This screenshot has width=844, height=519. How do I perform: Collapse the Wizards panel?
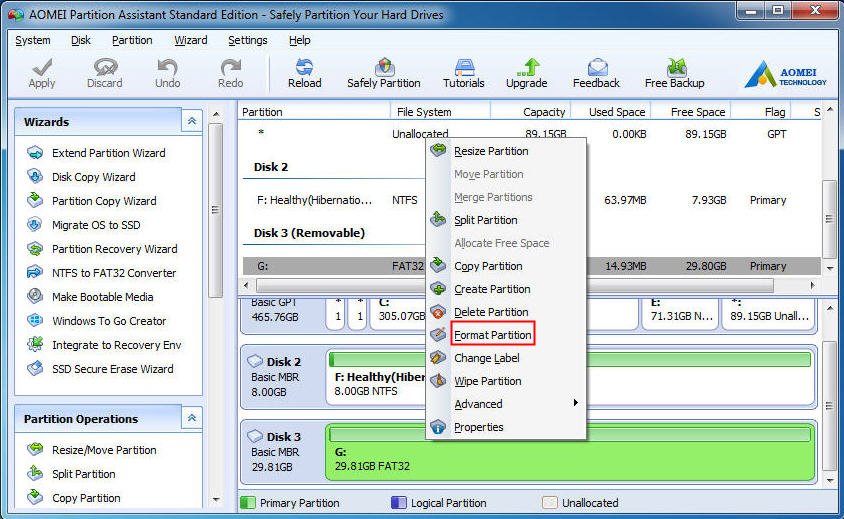tap(192, 122)
